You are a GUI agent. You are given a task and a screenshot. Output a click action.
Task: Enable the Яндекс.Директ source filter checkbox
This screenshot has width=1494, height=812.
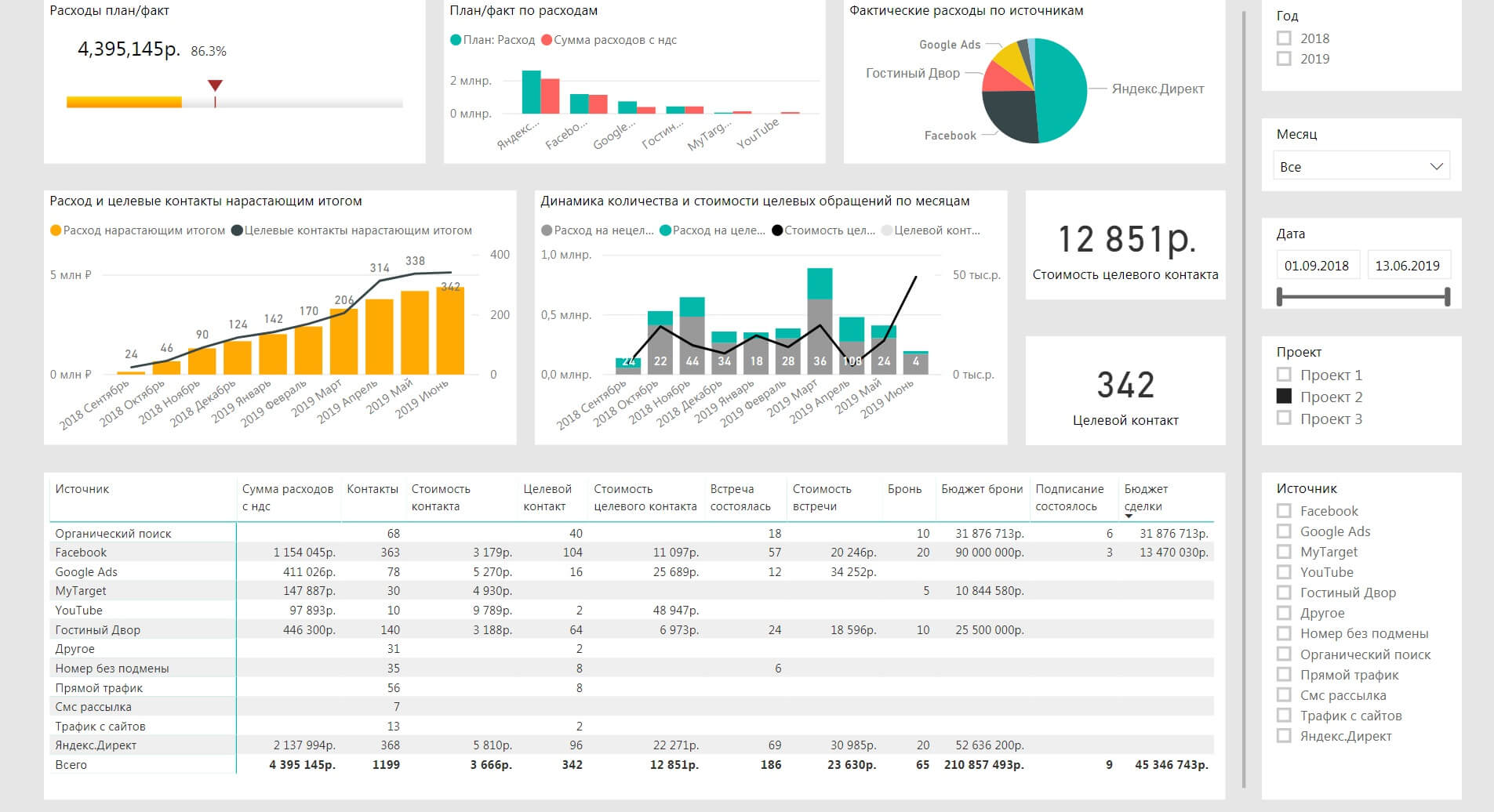(x=1284, y=736)
